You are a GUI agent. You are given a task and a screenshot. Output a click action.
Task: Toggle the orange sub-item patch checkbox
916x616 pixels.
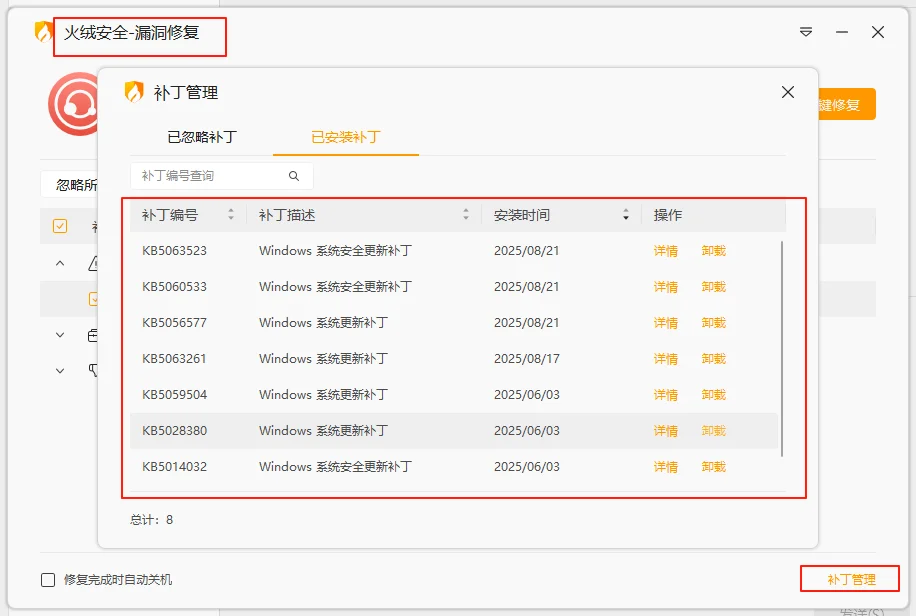pyautogui.click(x=94, y=297)
